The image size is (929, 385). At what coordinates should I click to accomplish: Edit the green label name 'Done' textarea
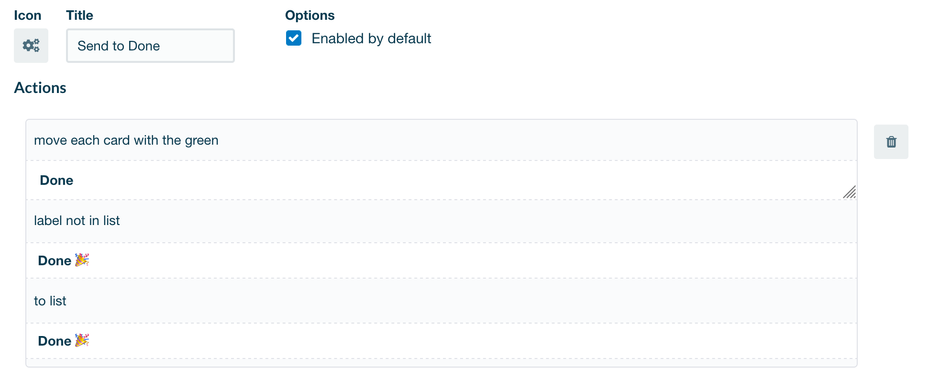coord(441,180)
